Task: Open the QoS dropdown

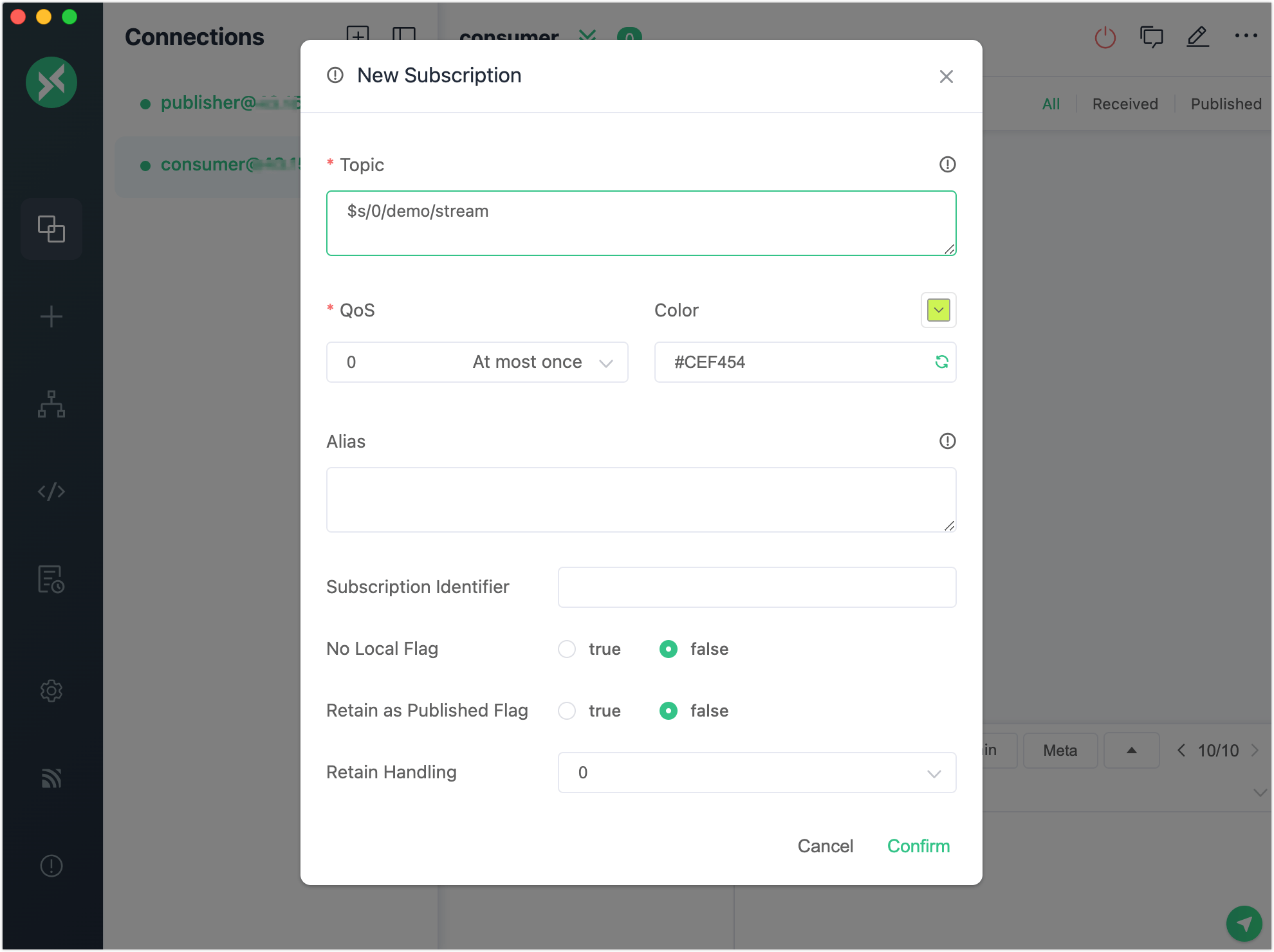Action: 477,362
